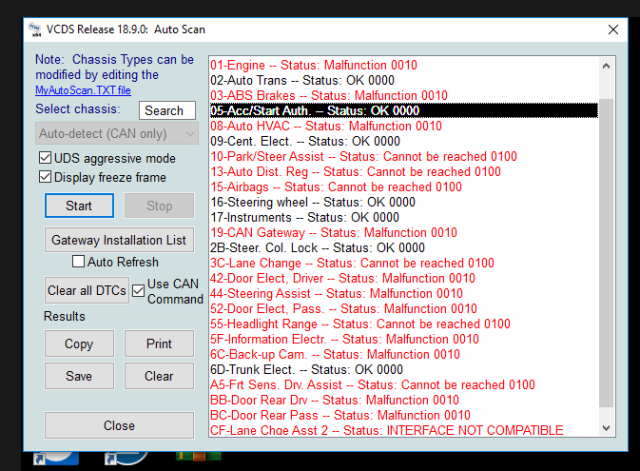Click the Search chassis button
Viewport: 640px width, 471px height.
pyautogui.click(x=167, y=111)
